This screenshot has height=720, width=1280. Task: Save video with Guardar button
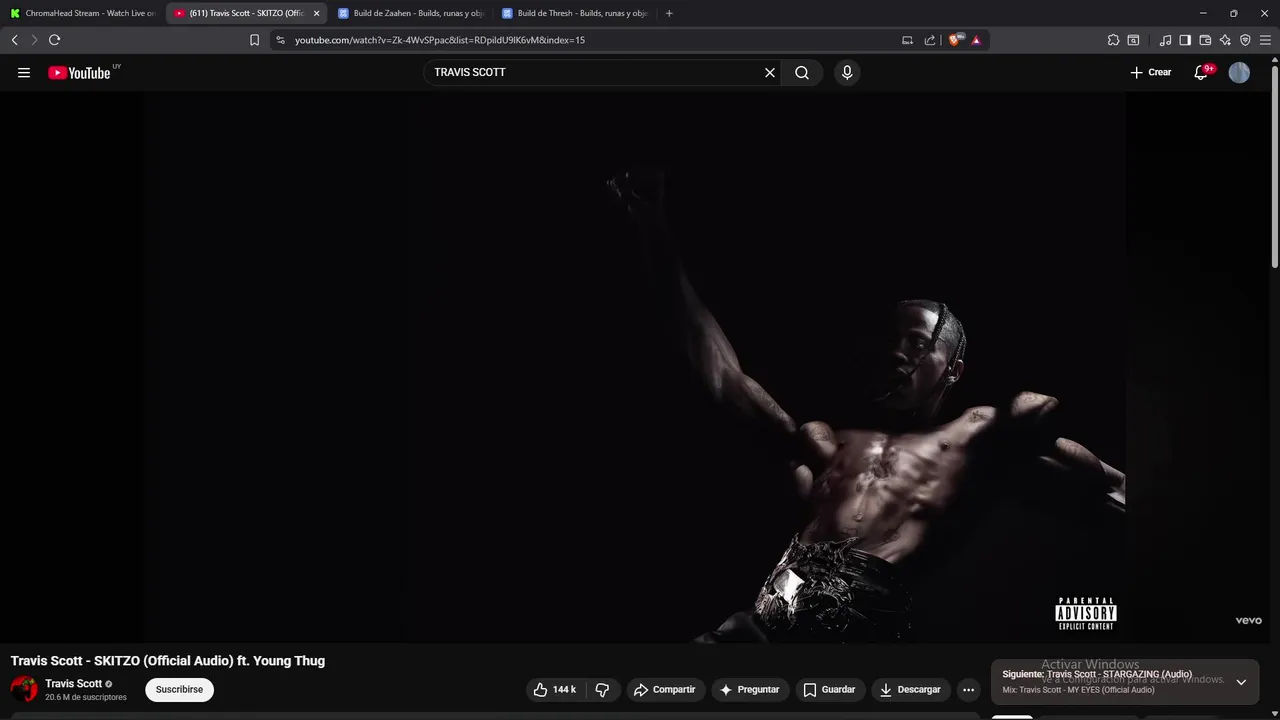[x=829, y=689]
